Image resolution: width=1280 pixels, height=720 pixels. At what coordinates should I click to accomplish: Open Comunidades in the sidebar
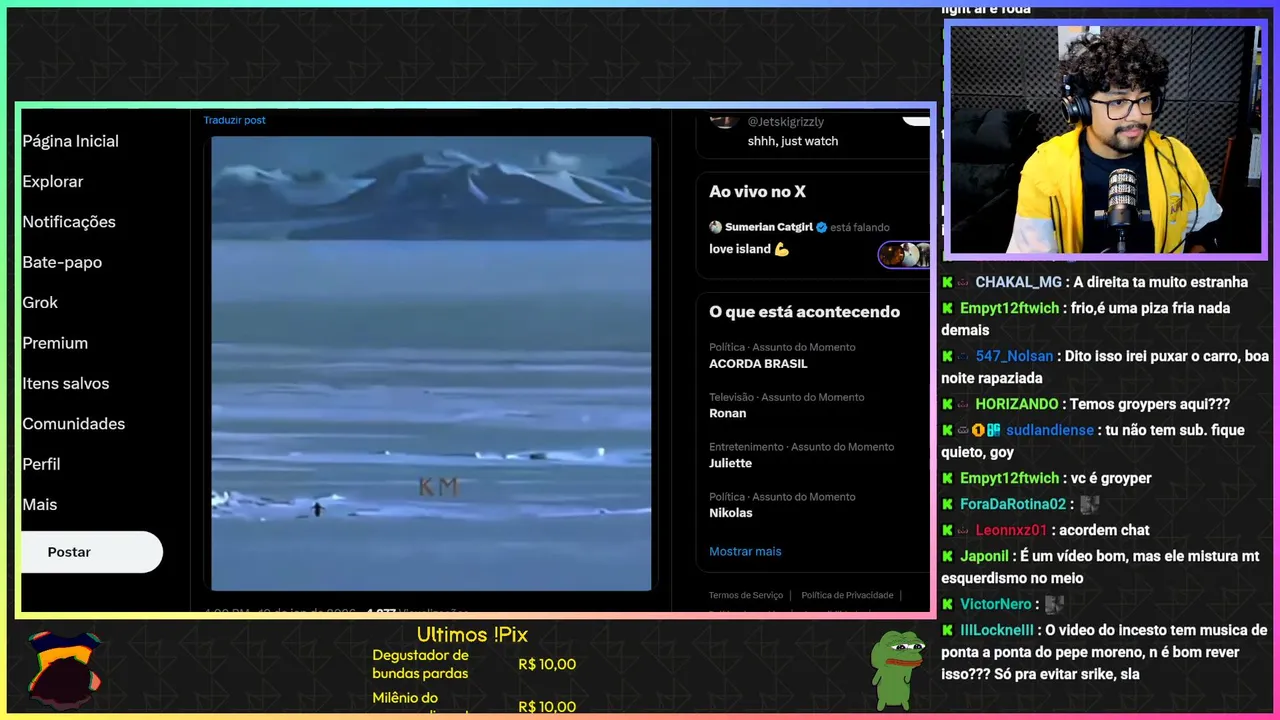pyautogui.click(x=74, y=424)
